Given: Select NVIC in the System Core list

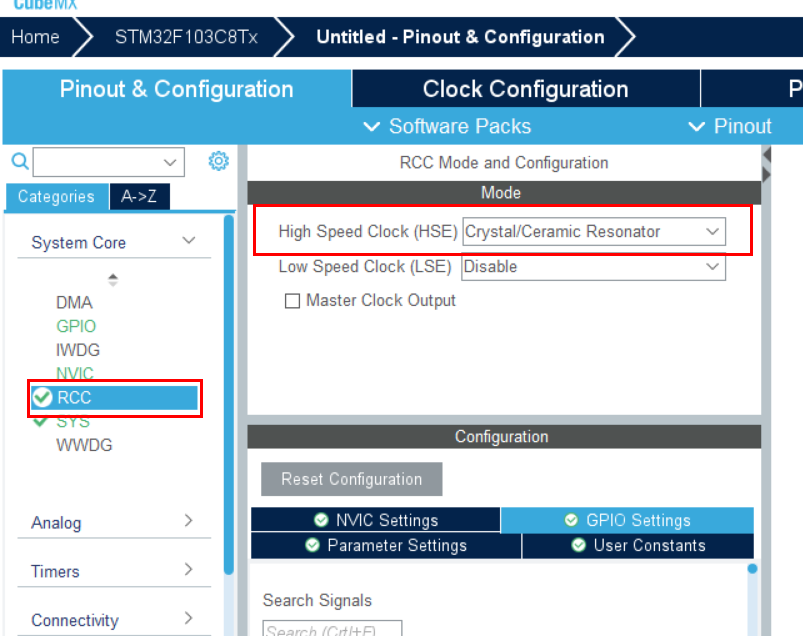Looking at the screenshot, I should click(x=75, y=373).
